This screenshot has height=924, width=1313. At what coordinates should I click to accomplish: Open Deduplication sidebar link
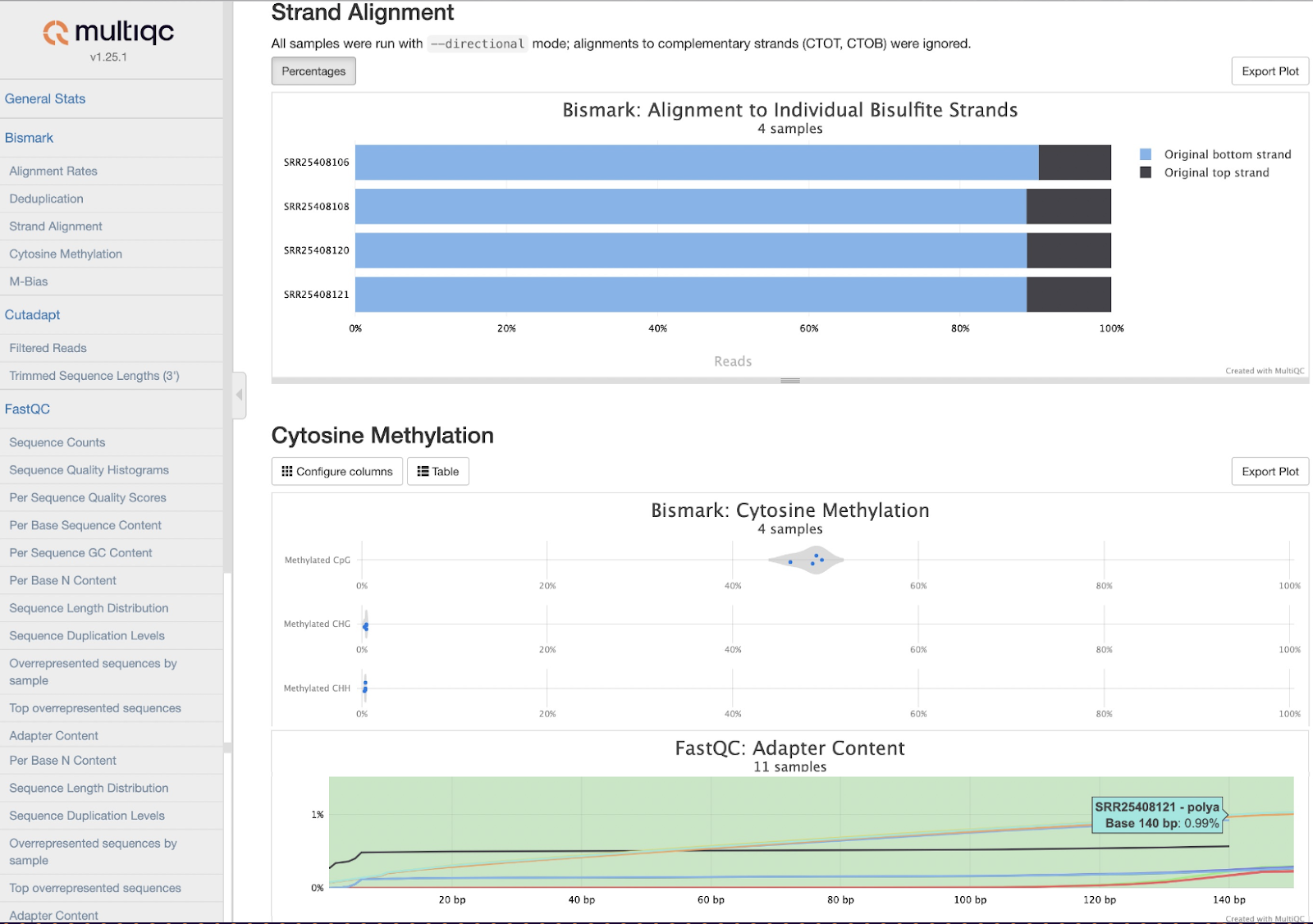46,199
